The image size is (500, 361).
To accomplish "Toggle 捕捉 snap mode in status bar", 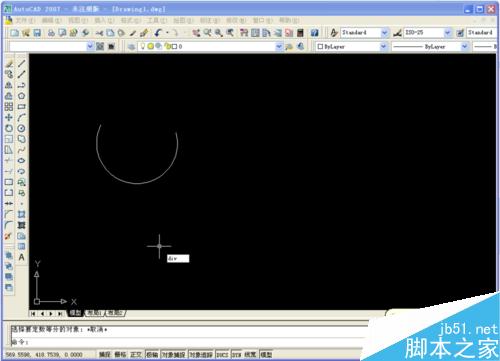I will (104, 354).
